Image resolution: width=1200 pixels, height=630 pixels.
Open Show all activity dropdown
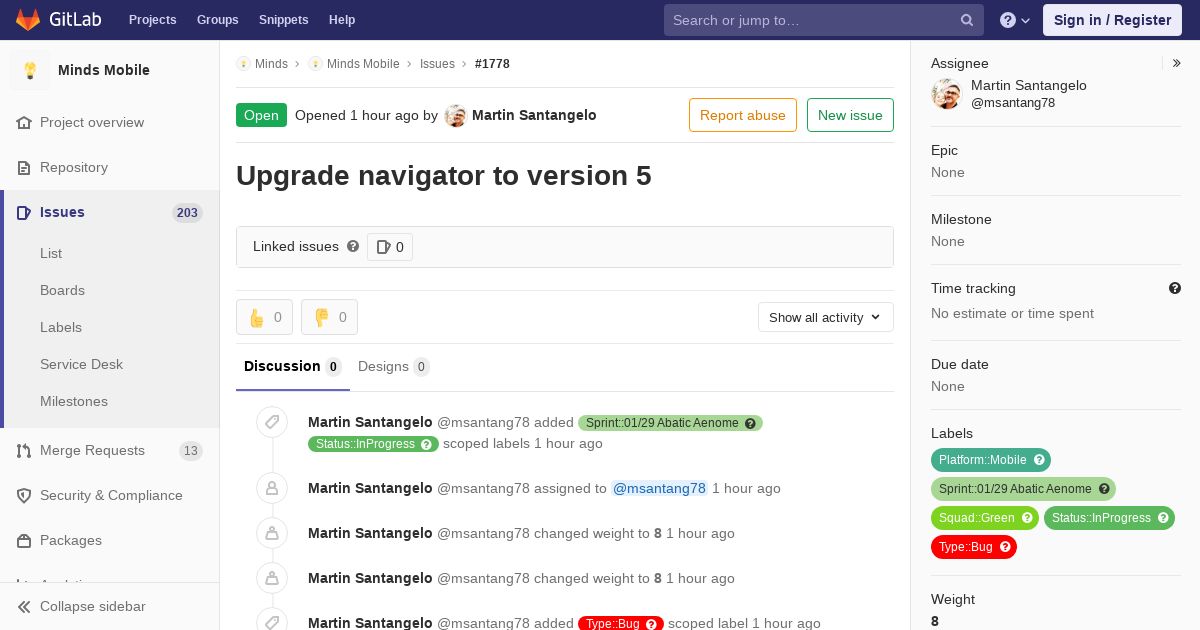point(826,317)
